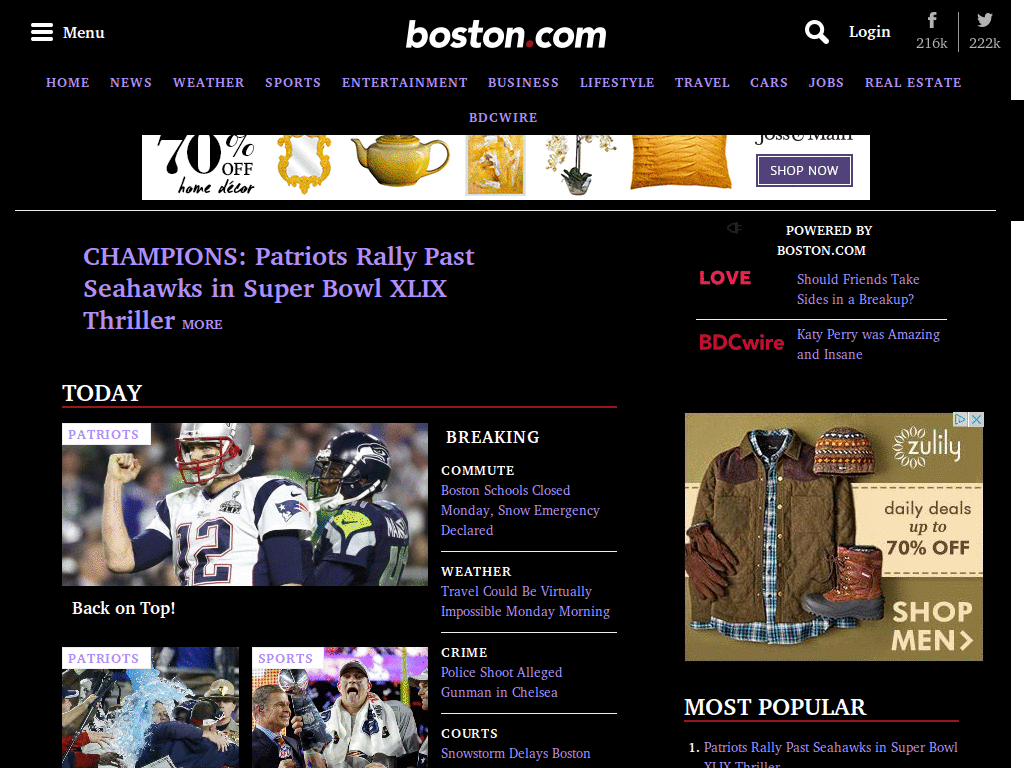Open ENTERTAINMENT section
This screenshot has height=768, width=1024.
(x=404, y=82)
